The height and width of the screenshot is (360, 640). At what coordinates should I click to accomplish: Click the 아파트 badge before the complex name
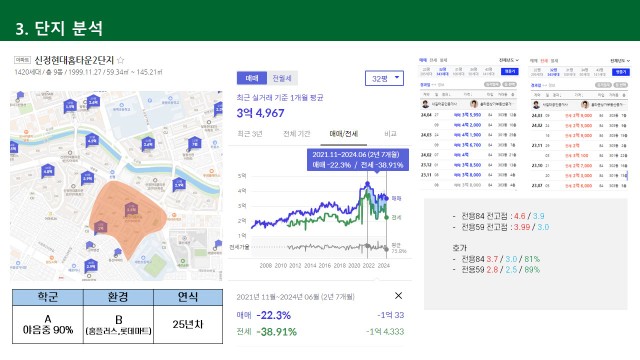[22, 60]
